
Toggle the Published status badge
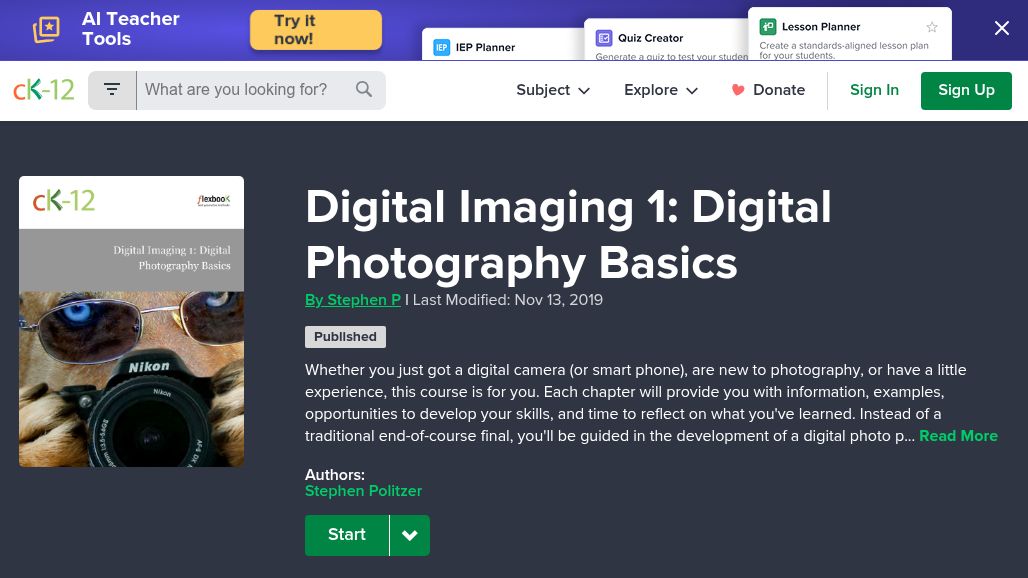coord(345,337)
